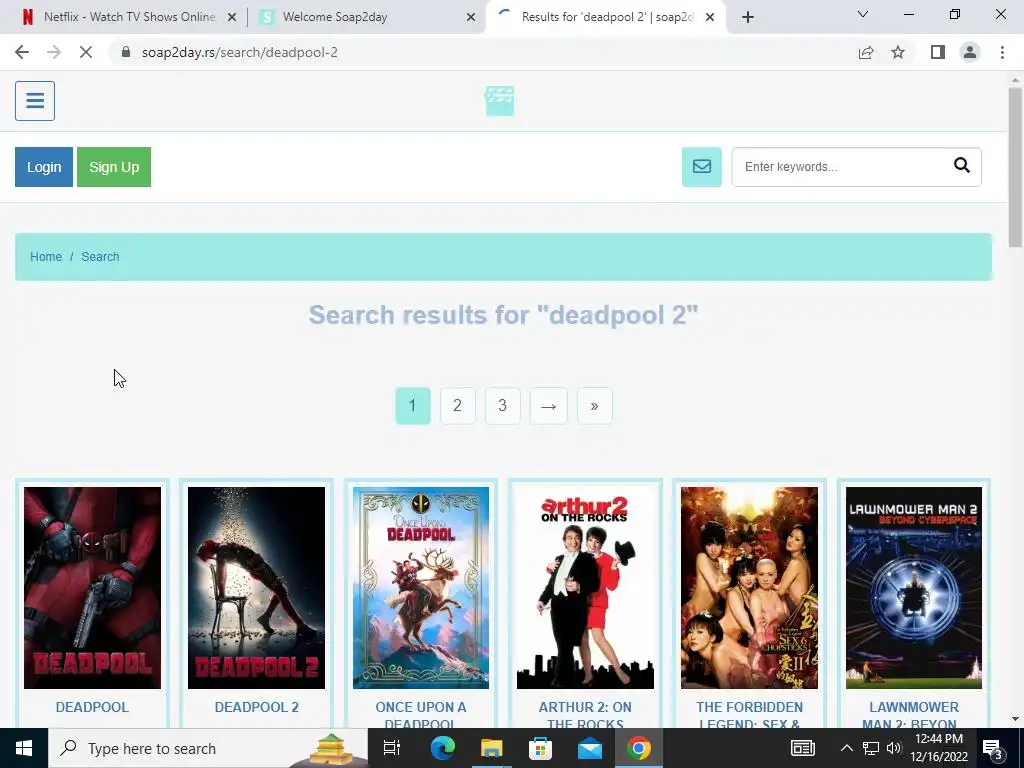This screenshot has height=768, width=1024.
Task: Stop loading the page
Action: [86, 52]
